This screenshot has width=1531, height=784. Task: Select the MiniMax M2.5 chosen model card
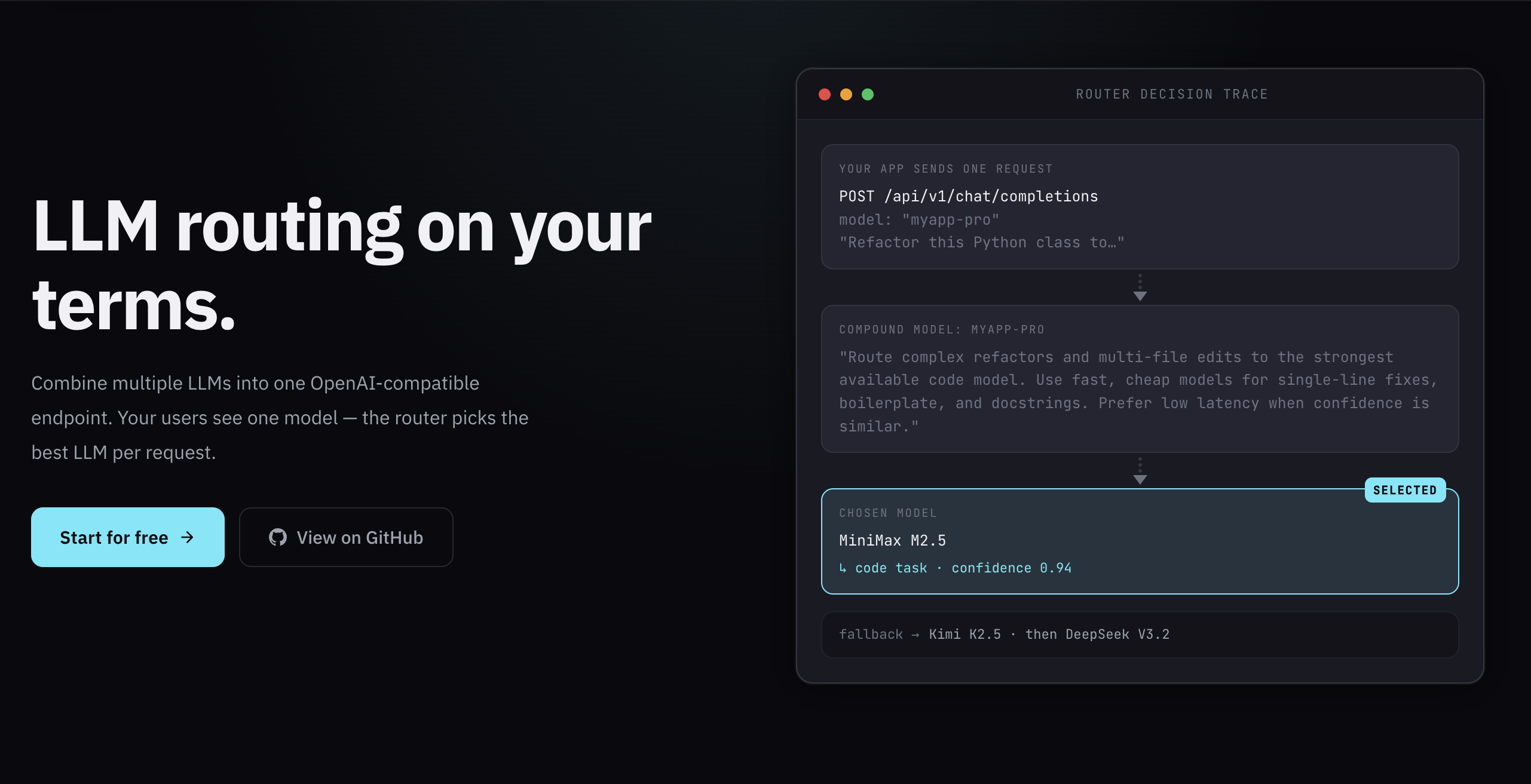coord(1140,540)
